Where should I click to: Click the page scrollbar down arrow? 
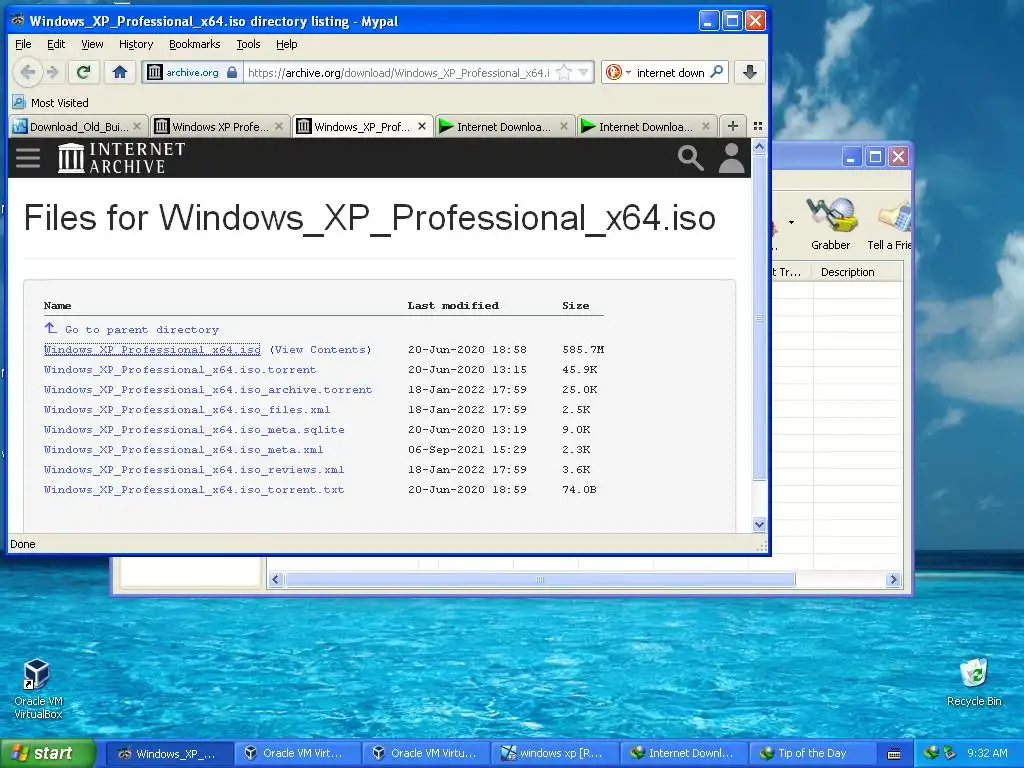pyautogui.click(x=759, y=524)
